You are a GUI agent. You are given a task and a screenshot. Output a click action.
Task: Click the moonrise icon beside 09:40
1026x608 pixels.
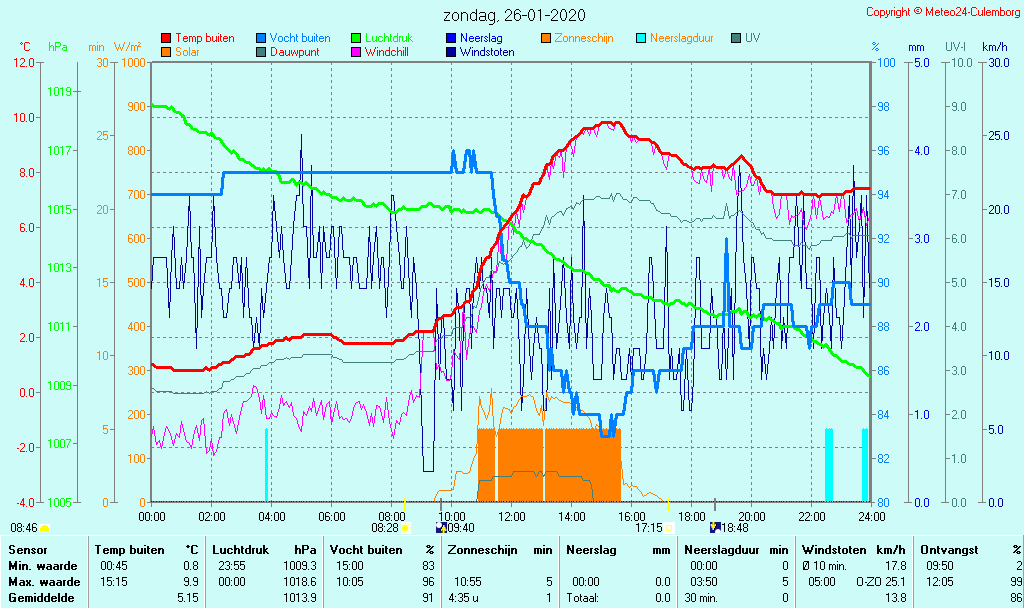tap(442, 527)
